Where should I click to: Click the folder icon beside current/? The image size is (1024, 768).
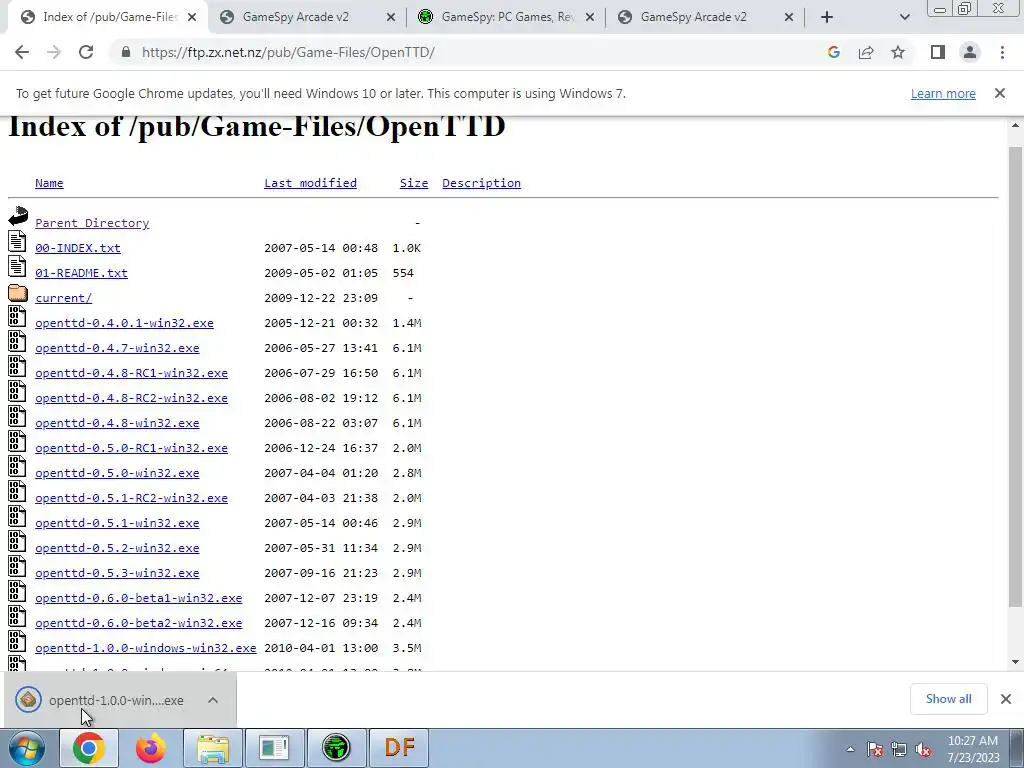[18, 292]
